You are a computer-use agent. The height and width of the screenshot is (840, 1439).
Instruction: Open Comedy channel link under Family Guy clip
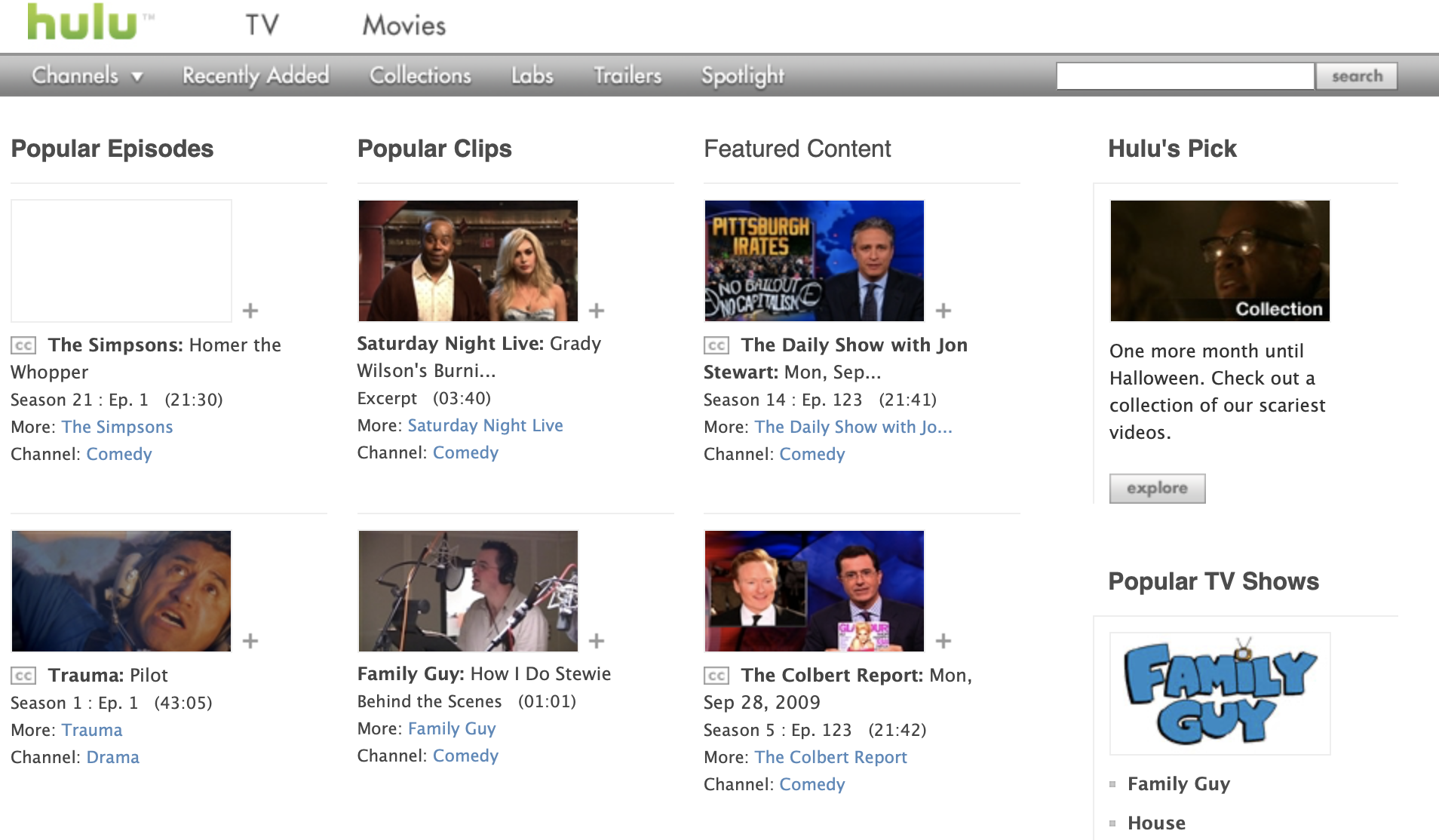coord(465,756)
